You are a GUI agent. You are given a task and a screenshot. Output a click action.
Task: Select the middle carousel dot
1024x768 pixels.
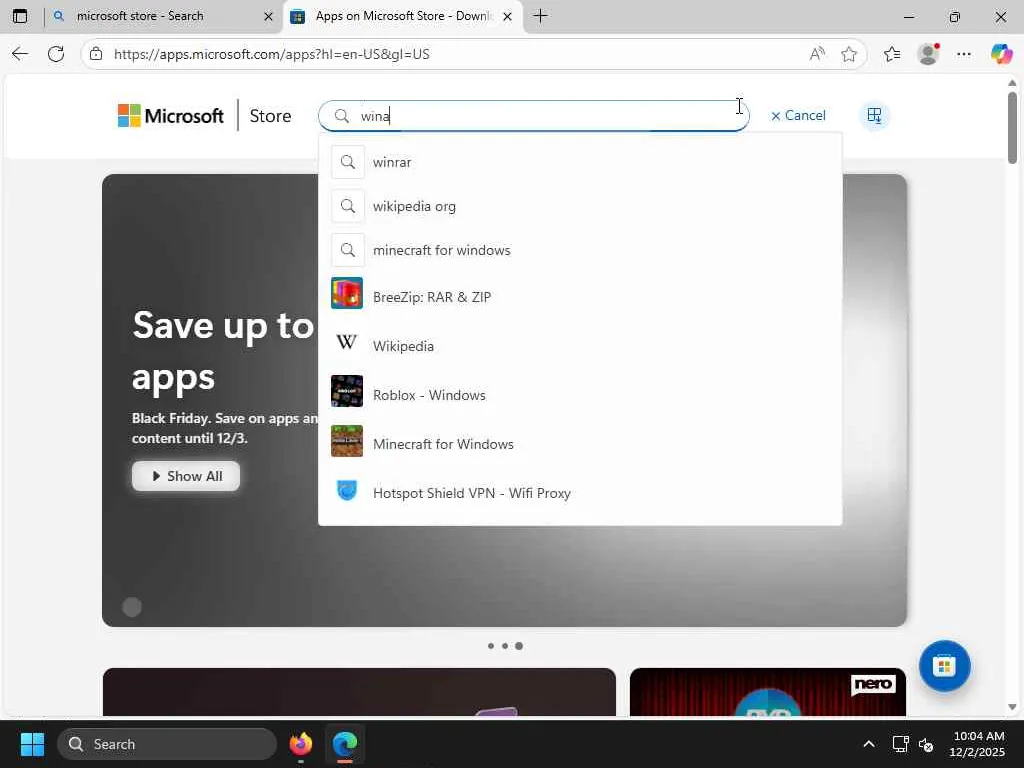[x=505, y=646]
